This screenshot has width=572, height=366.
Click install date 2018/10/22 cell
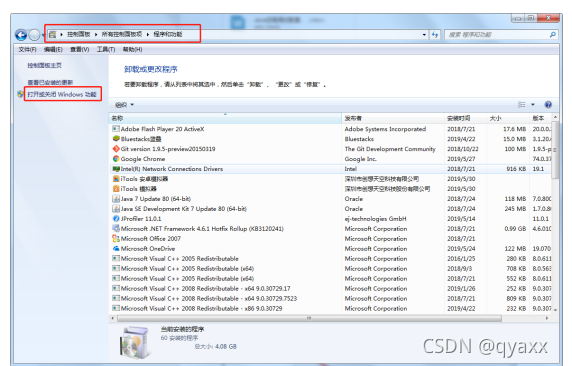click(463, 149)
